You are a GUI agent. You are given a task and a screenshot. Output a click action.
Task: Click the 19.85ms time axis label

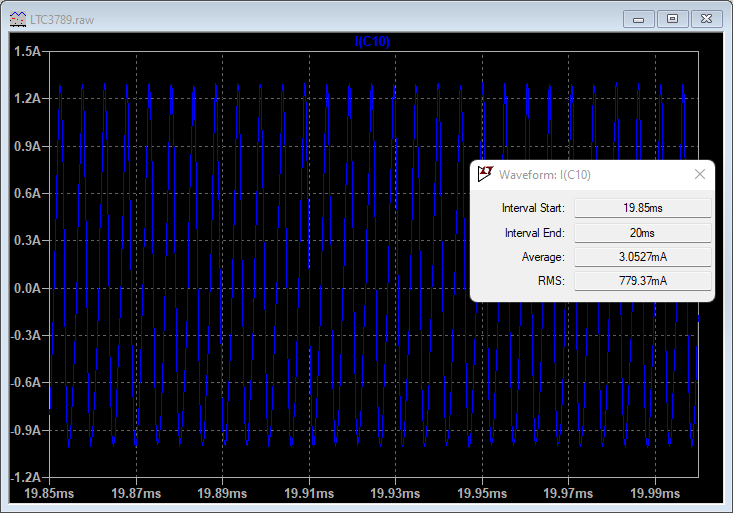tap(49, 493)
